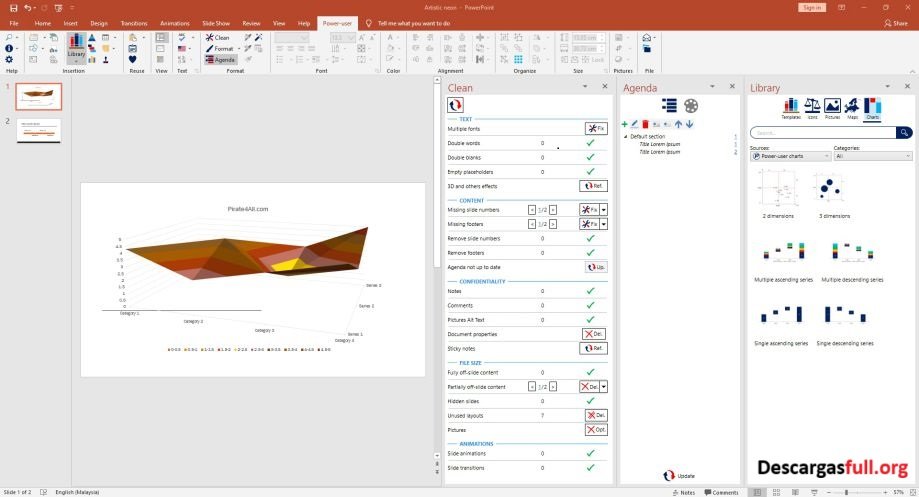Screen dimensions: 919x497
Task: Open the File menu
Action: (x=13, y=23)
